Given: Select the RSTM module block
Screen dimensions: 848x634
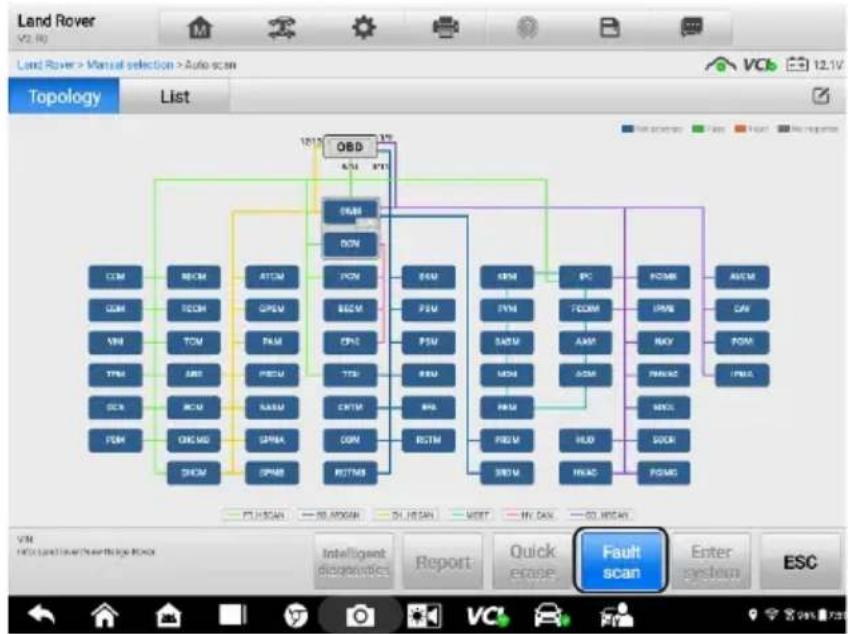Looking at the screenshot, I should [x=428, y=440].
